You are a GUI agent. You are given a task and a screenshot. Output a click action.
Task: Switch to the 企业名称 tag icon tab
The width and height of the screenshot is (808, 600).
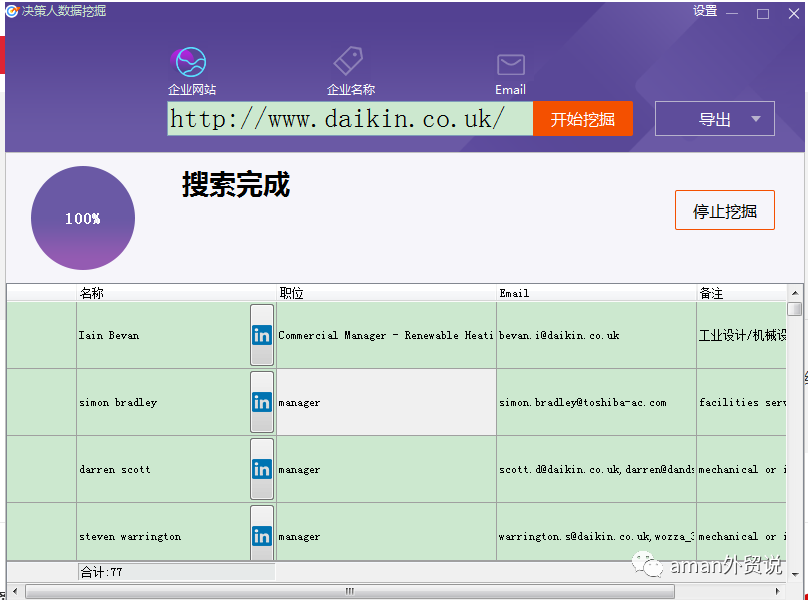pyautogui.click(x=348, y=61)
